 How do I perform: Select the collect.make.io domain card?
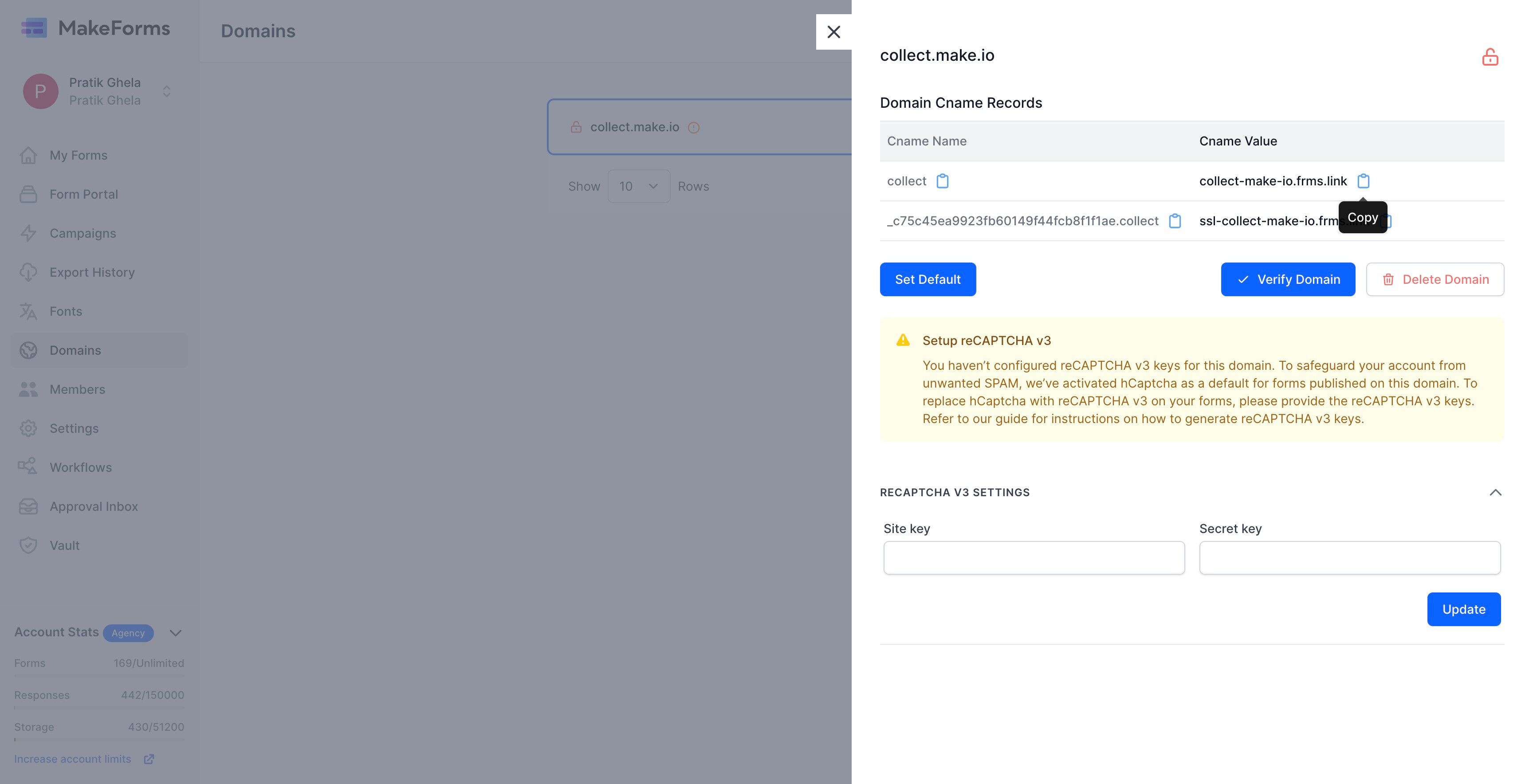699,127
